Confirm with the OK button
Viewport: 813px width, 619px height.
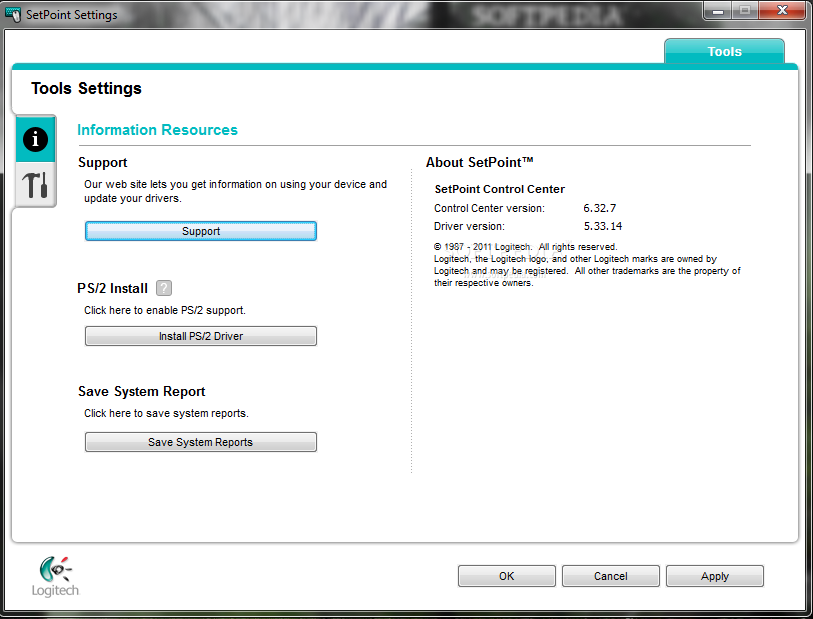507,576
